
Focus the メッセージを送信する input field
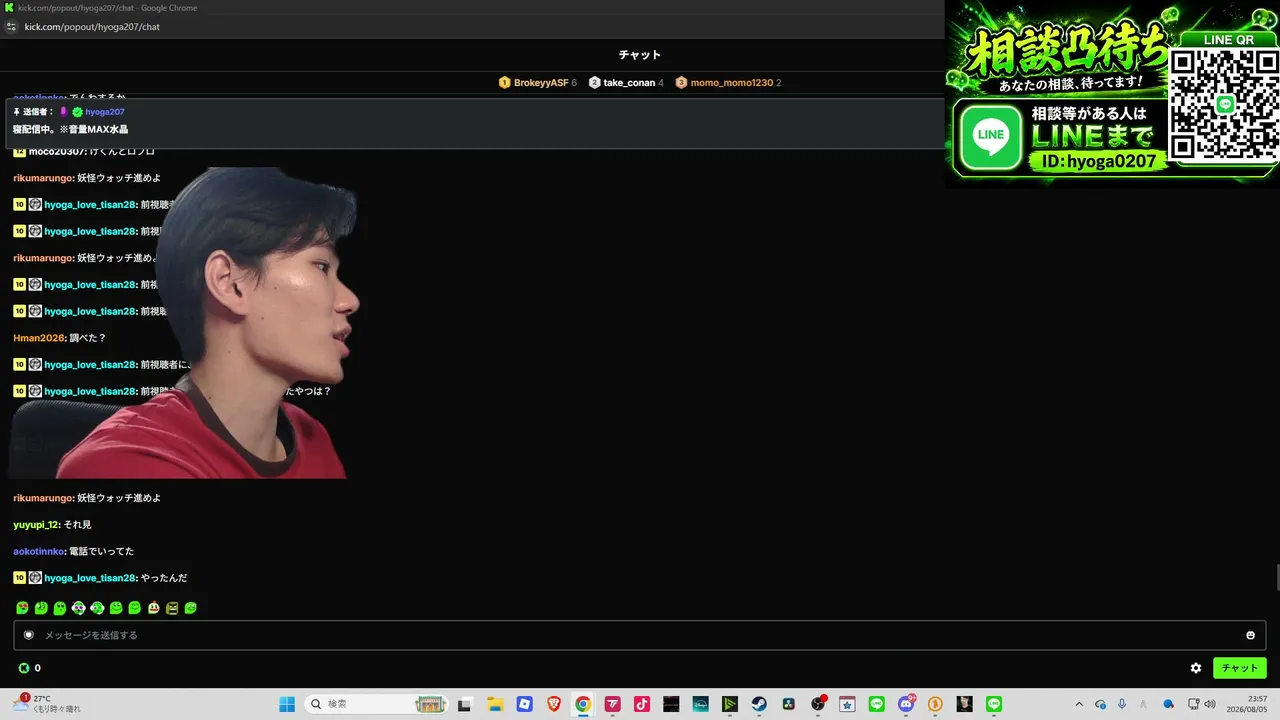click(x=640, y=635)
